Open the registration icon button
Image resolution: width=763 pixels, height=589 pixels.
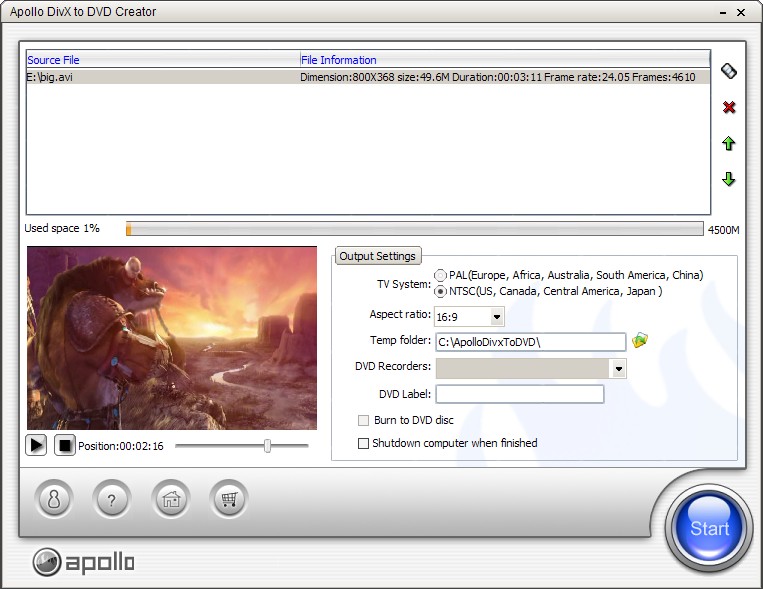pos(54,500)
